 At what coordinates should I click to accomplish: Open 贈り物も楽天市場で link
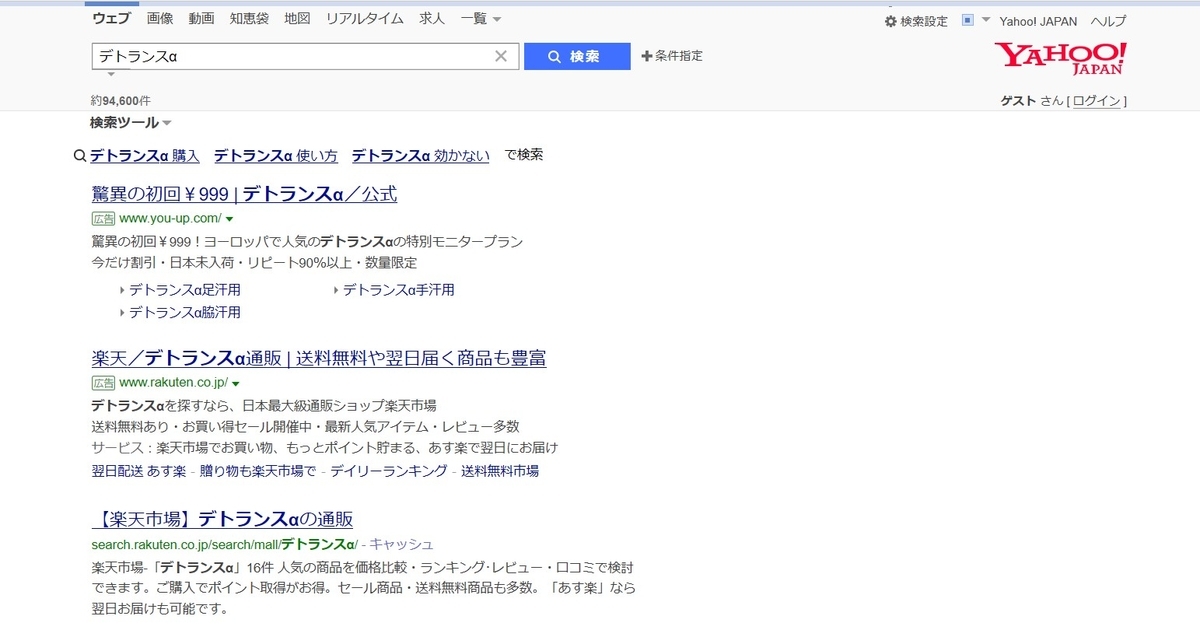point(259,471)
